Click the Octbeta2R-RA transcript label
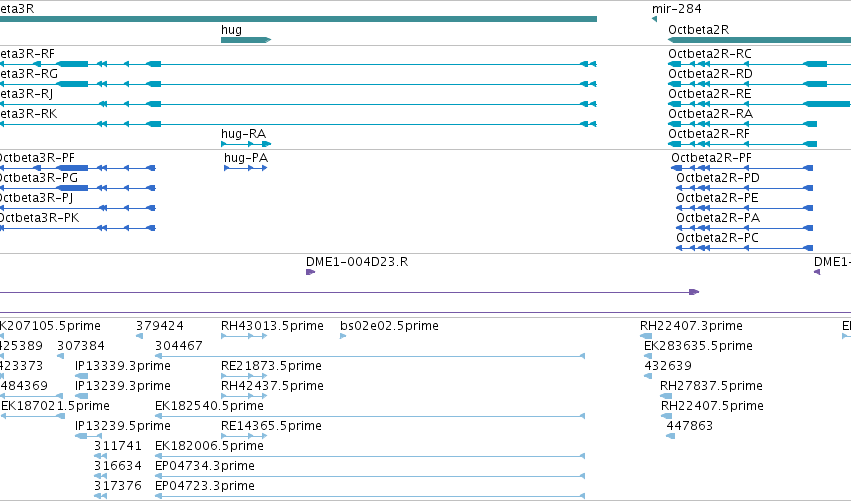The height and width of the screenshot is (501, 851). tap(710, 114)
